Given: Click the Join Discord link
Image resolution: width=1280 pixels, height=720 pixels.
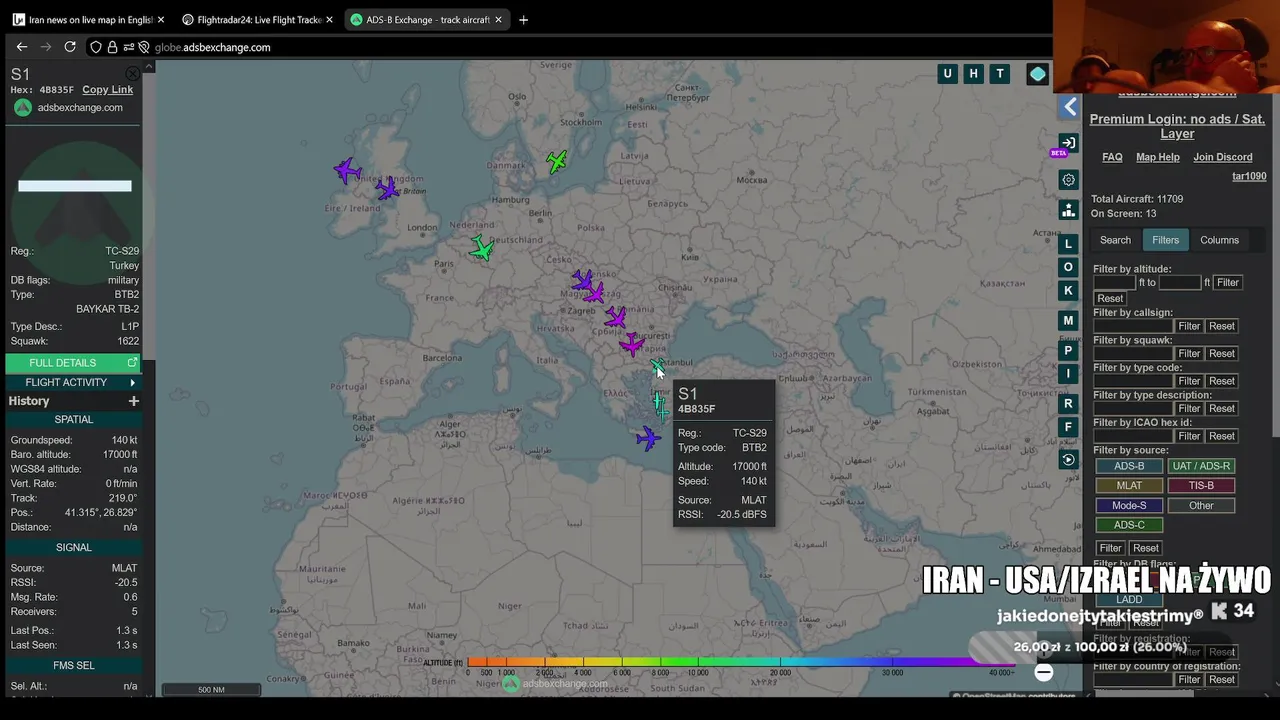Looking at the screenshot, I should tap(1223, 157).
